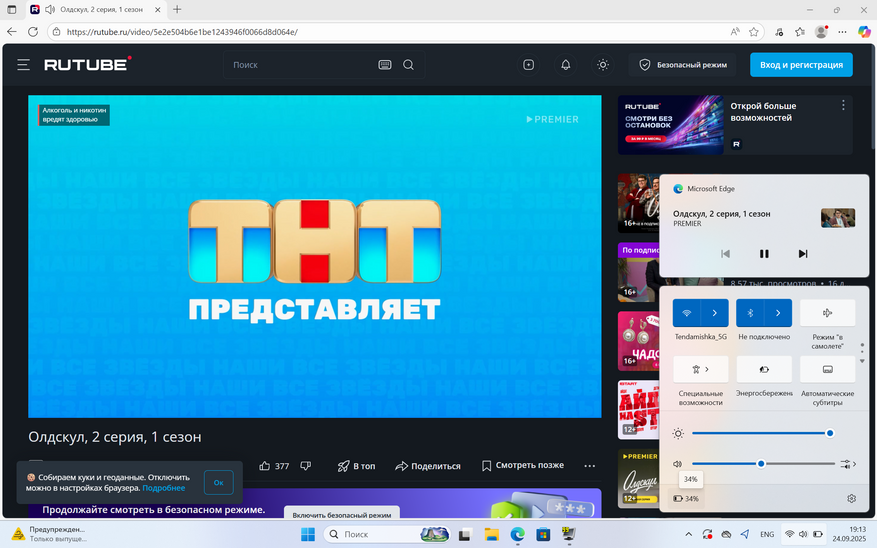Go to previous track in media flyout
The height and width of the screenshot is (548, 877).
pyautogui.click(x=725, y=254)
